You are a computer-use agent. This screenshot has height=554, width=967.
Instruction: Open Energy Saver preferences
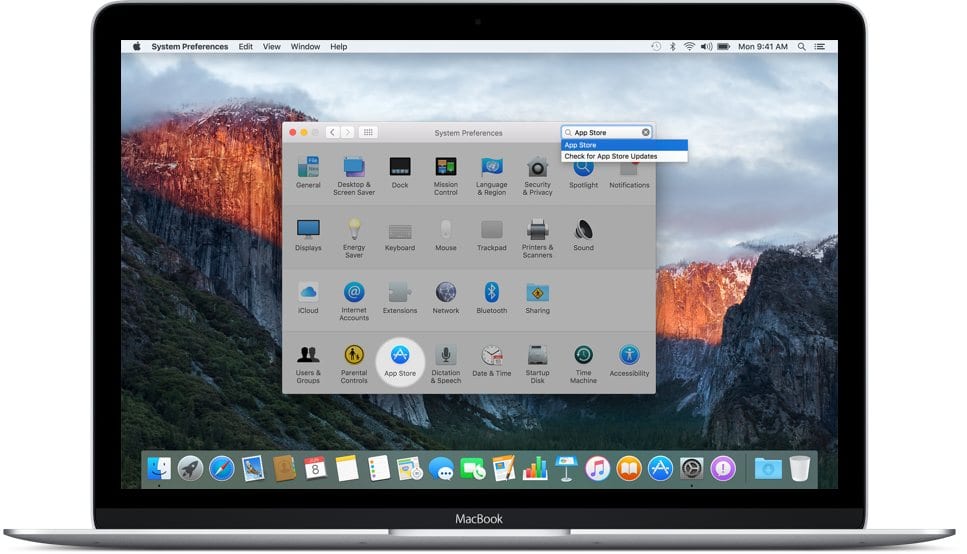click(x=354, y=238)
